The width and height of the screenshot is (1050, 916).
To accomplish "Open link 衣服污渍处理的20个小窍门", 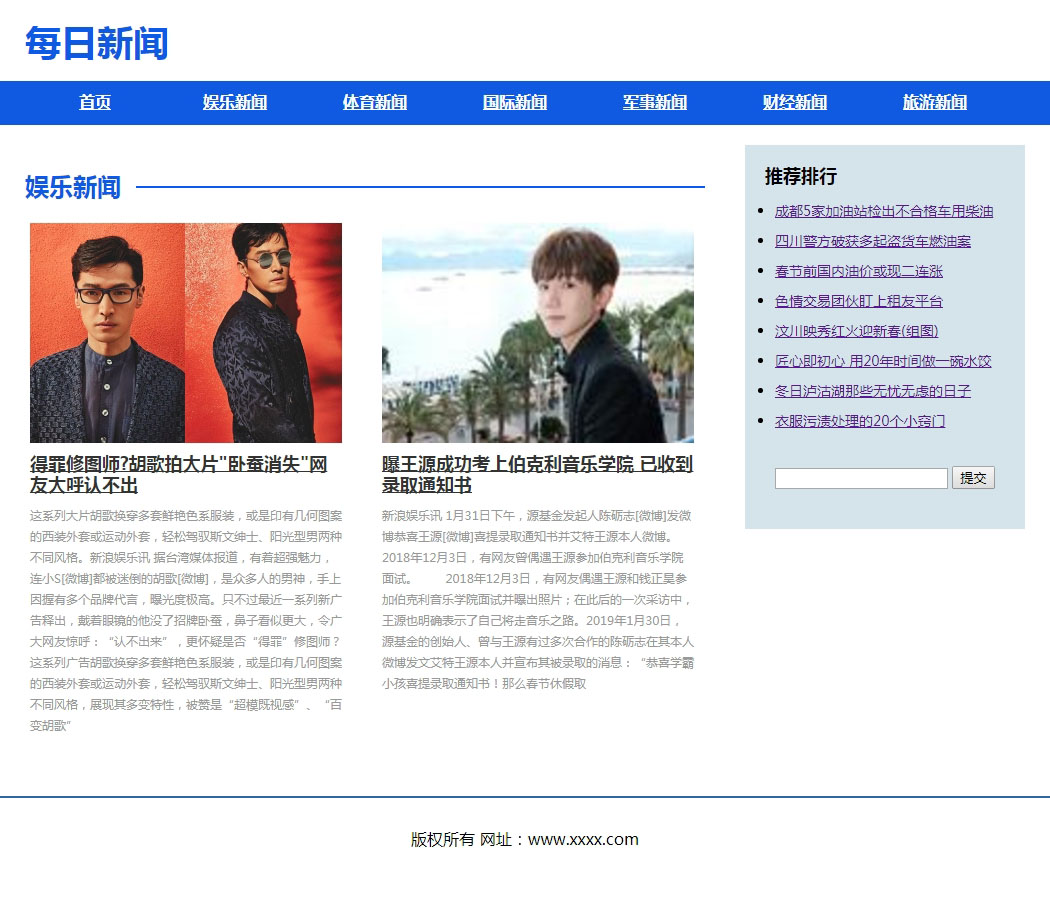I will click(860, 421).
